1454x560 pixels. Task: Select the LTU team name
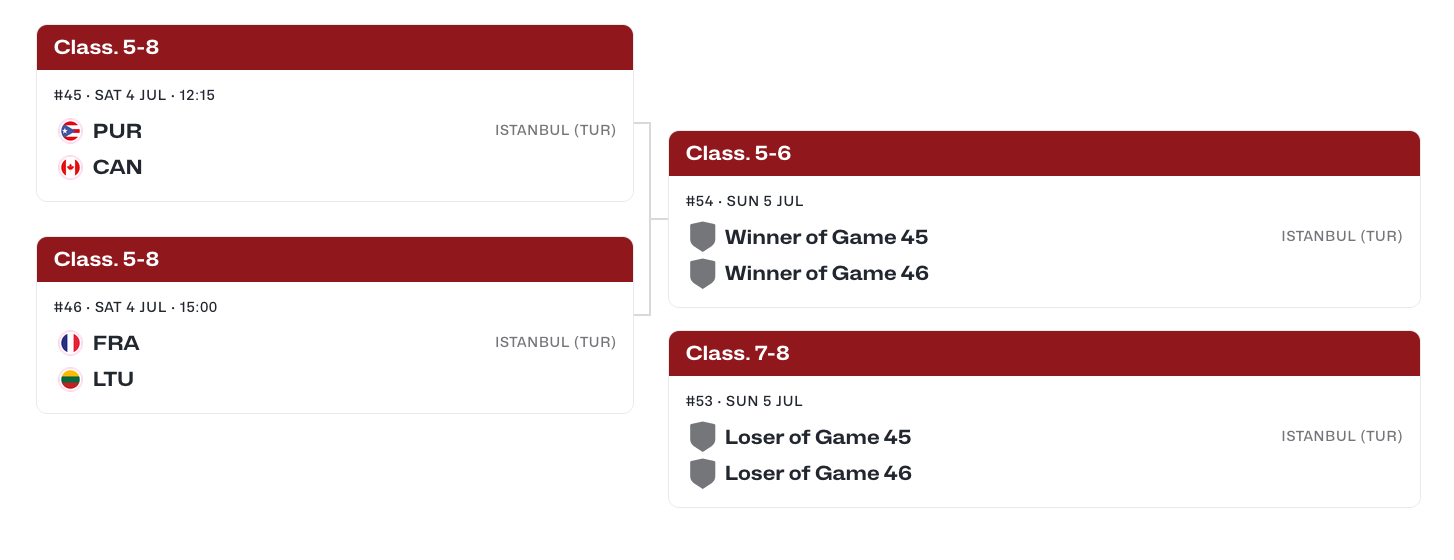click(x=113, y=379)
